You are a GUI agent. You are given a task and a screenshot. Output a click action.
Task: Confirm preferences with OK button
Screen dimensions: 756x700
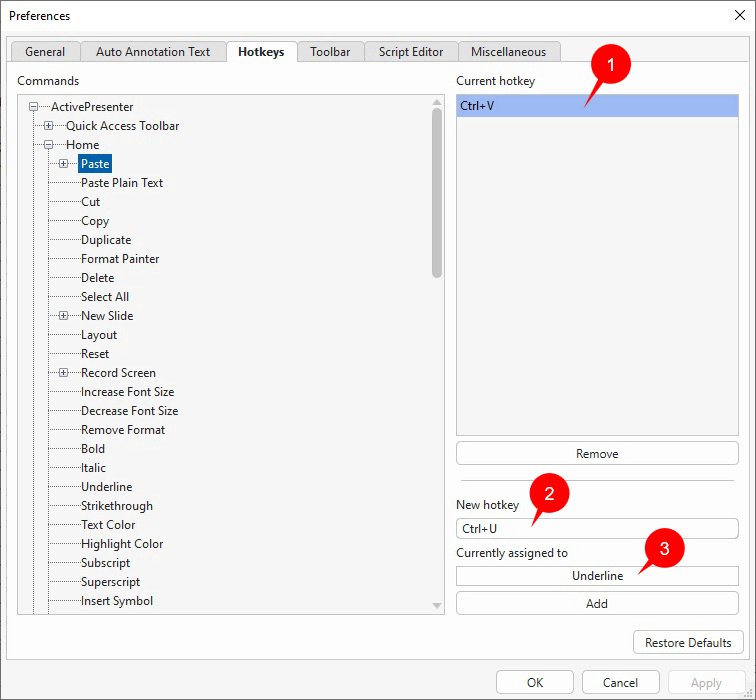535,683
